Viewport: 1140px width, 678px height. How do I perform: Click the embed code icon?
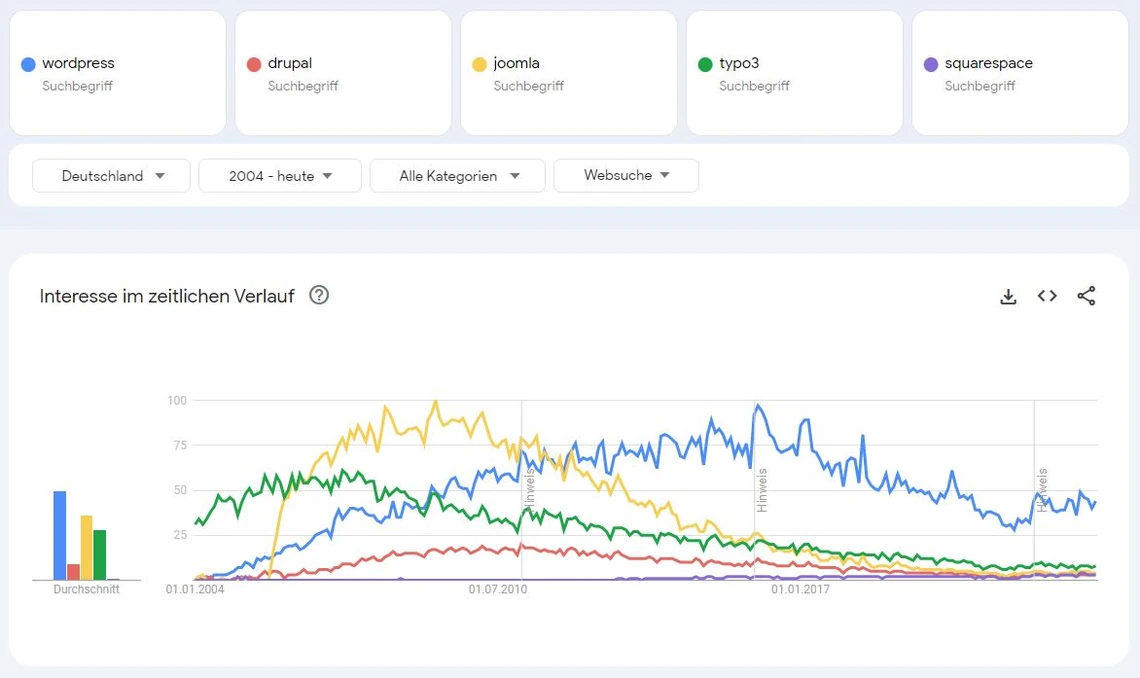pyautogui.click(x=1047, y=296)
